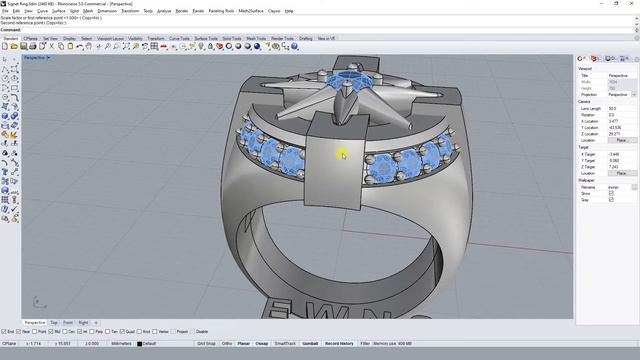Open the Properties panel icon
The width and height of the screenshot is (640, 360).
(x=581, y=59)
